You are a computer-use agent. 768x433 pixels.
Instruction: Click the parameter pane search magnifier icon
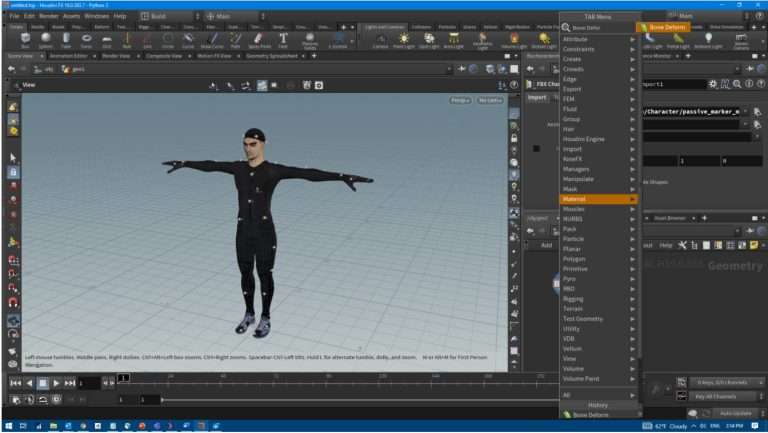737,84
